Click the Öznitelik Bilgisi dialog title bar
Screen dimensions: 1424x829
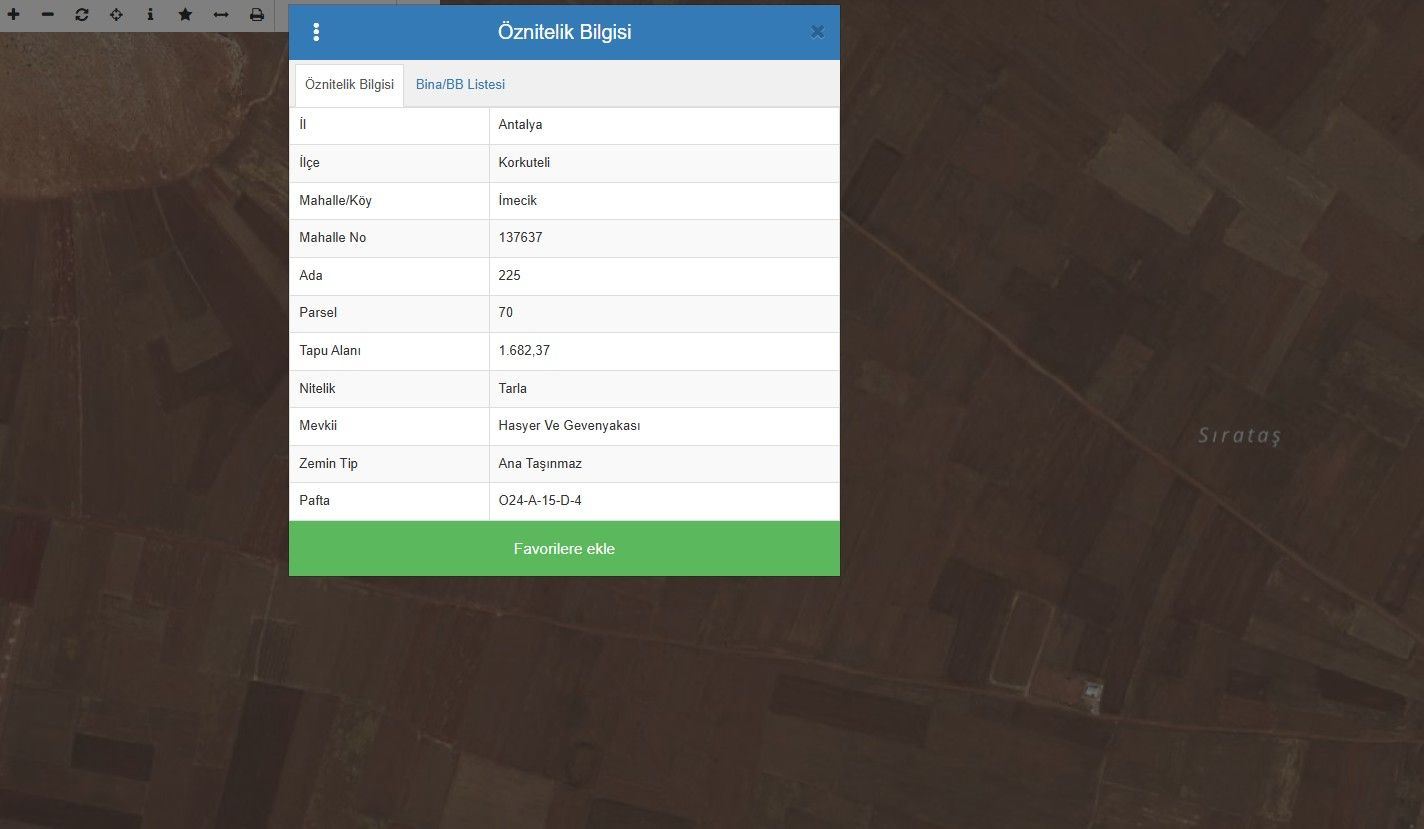pyautogui.click(x=564, y=32)
